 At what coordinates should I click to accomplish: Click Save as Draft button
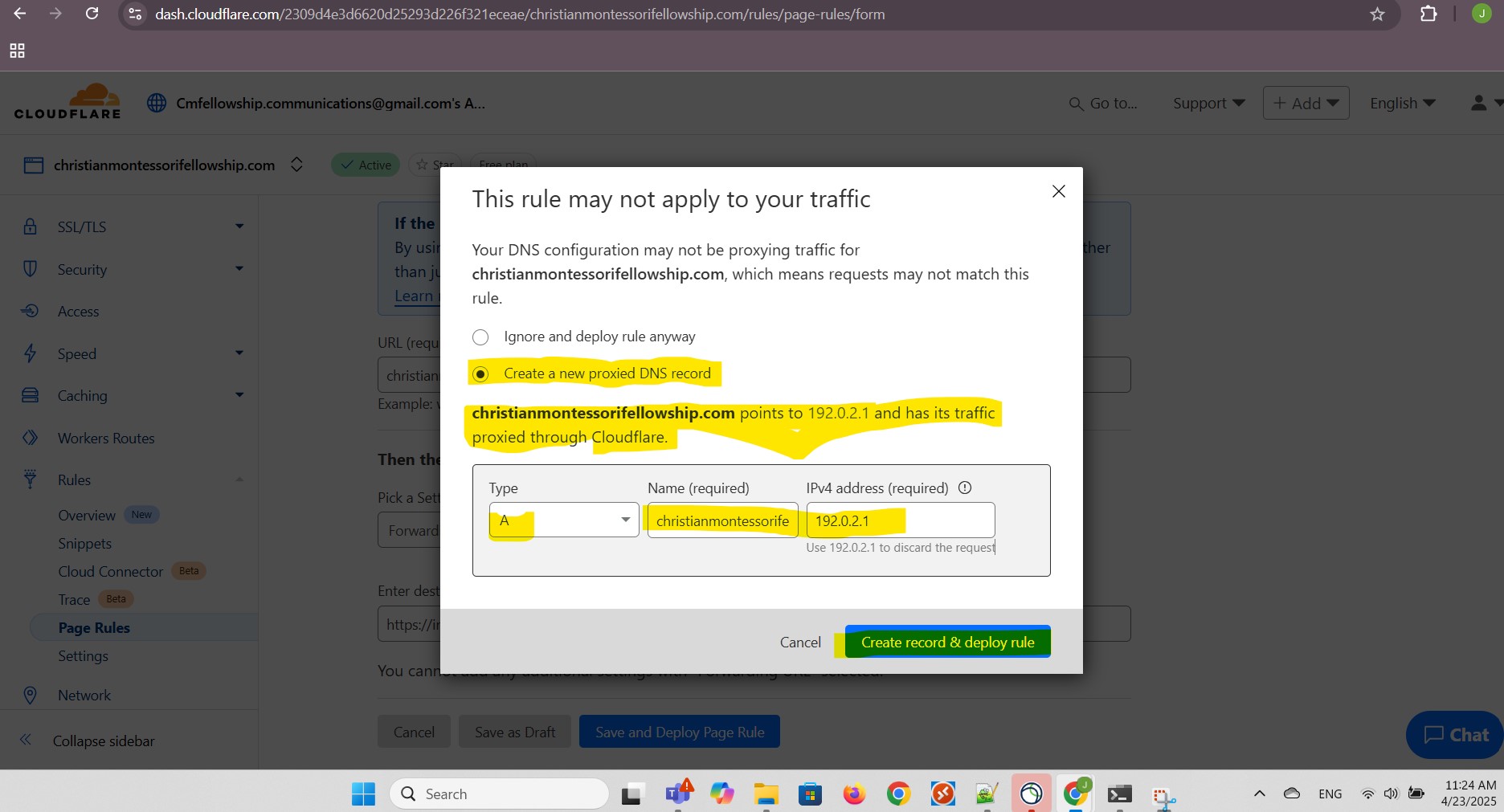515,732
